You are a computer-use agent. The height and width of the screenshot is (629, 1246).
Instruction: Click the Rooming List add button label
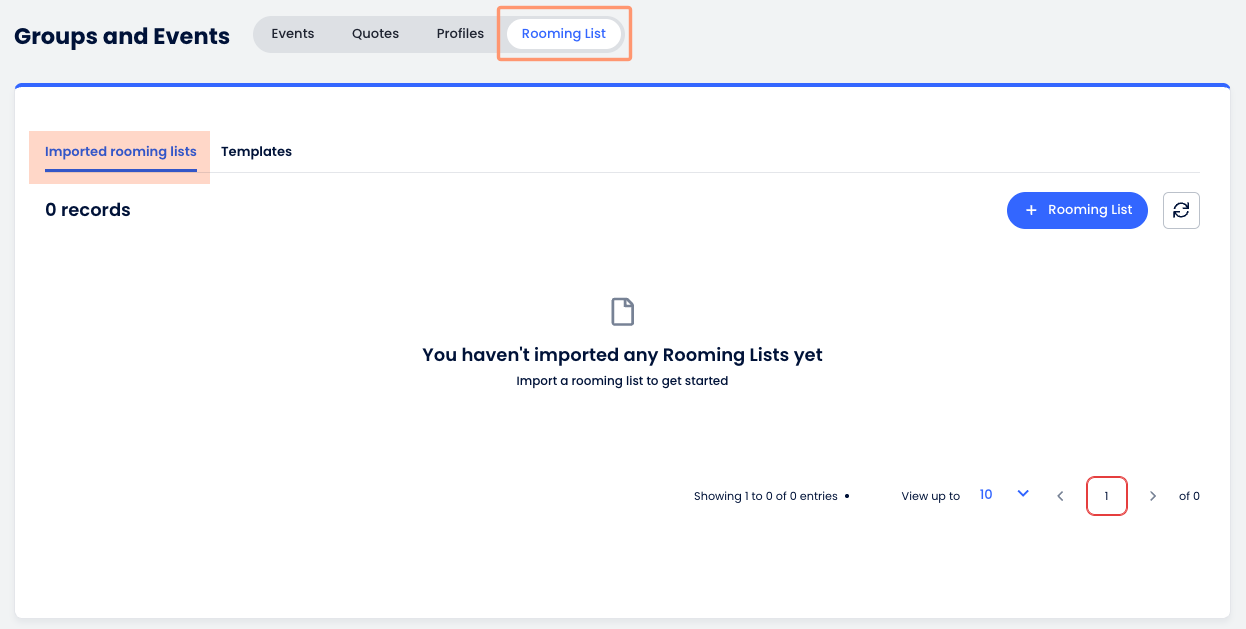1090,210
